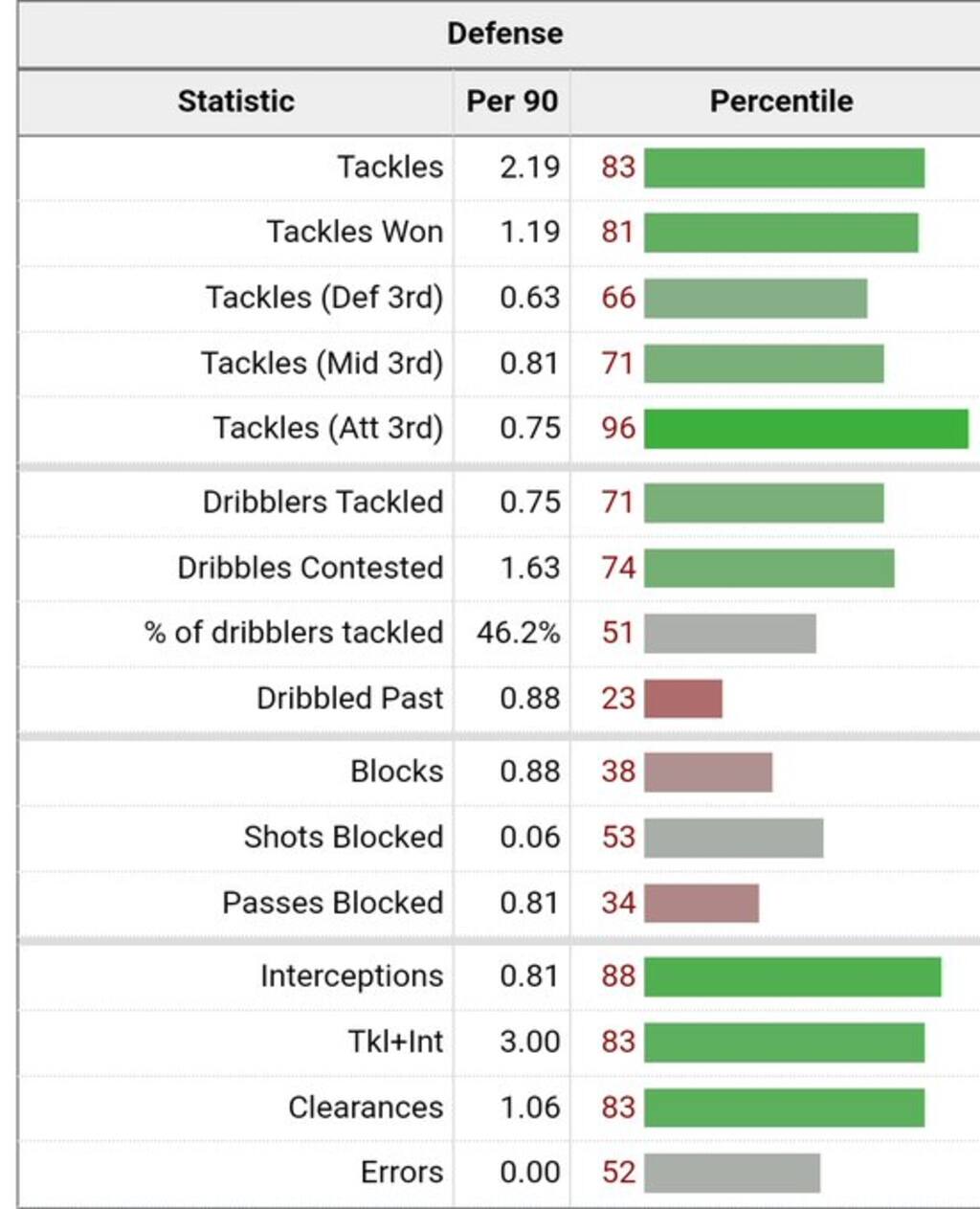This screenshot has height=1209, width=980.
Task: Click the Tackles (Att 3rd) percentile bar
Action: tap(805, 429)
